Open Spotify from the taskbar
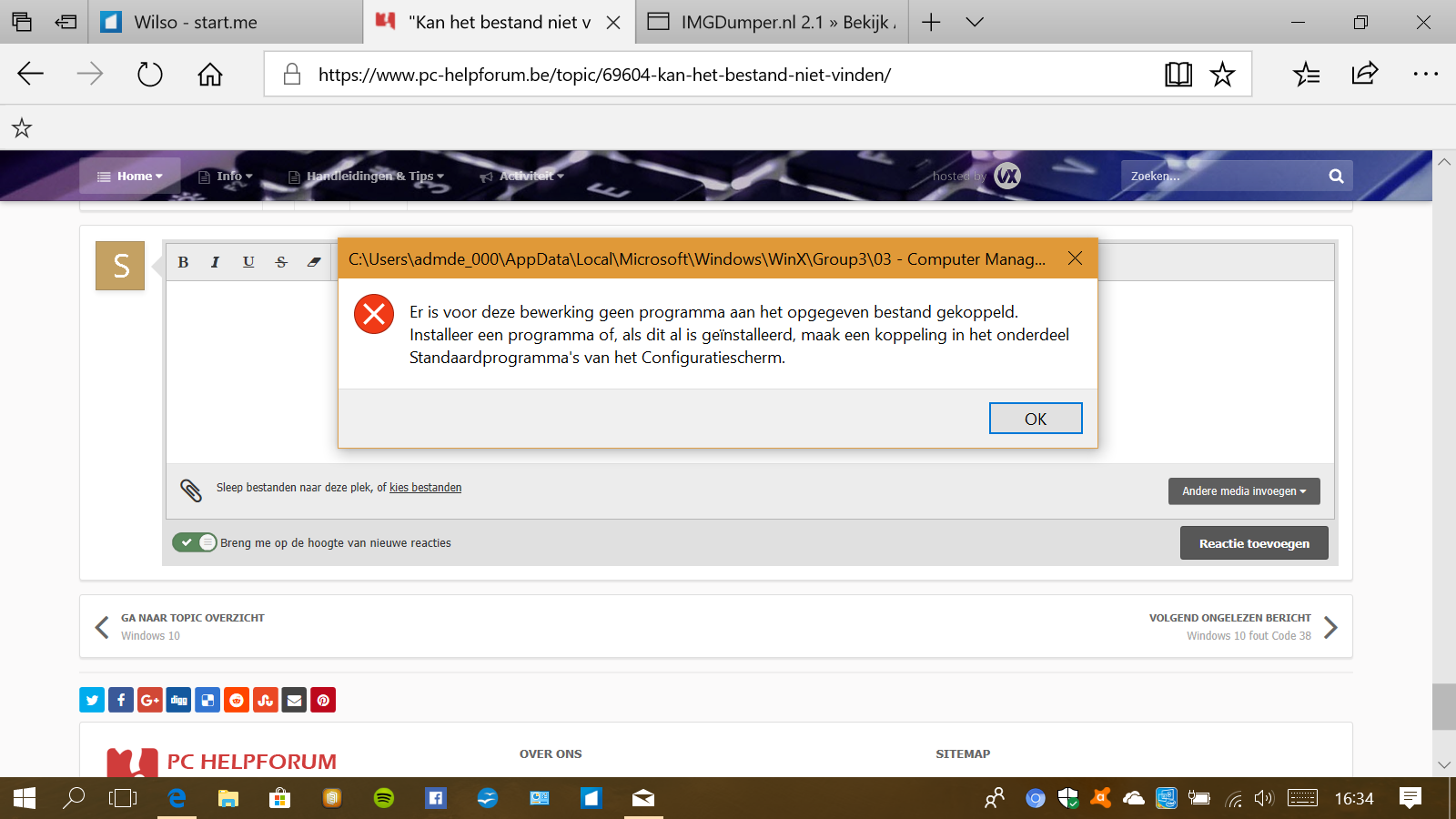Screen dimensions: 1456x819 [384, 798]
